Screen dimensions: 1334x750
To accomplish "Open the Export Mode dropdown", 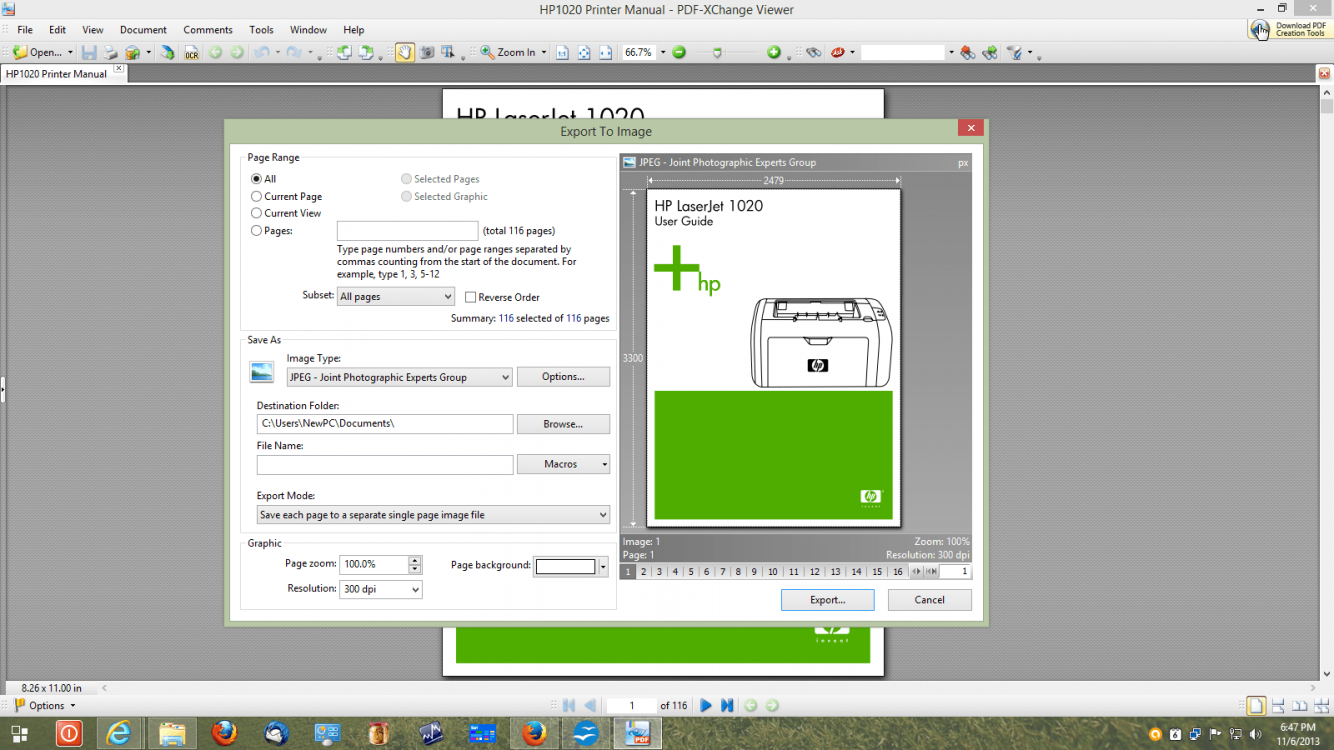I will pos(433,515).
